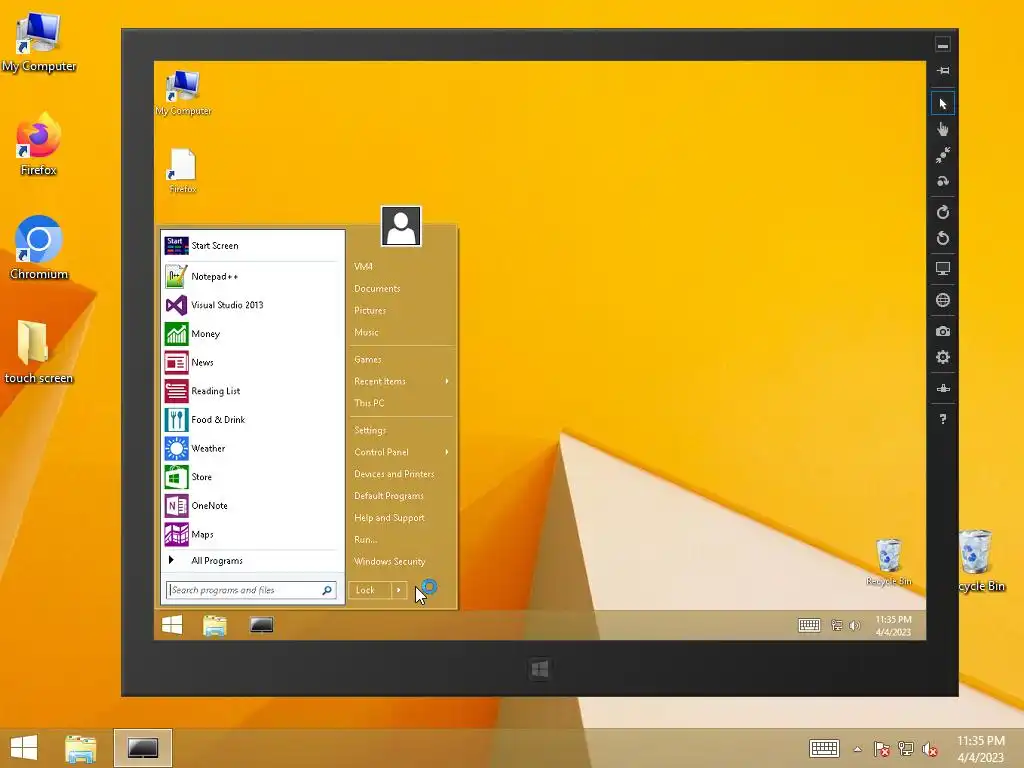Viewport: 1024px width, 768px height.
Task: Open Reading List in start menu
Action: (252, 391)
